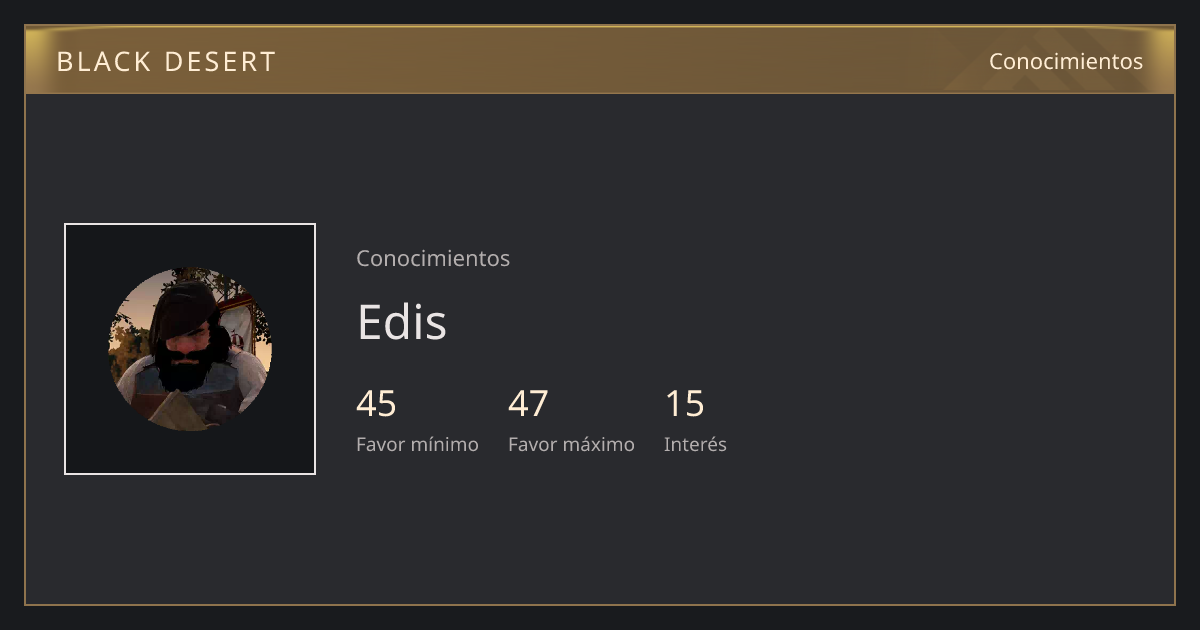This screenshot has width=1200, height=630.
Task: Click the number 15 stat
Action: click(684, 404)
